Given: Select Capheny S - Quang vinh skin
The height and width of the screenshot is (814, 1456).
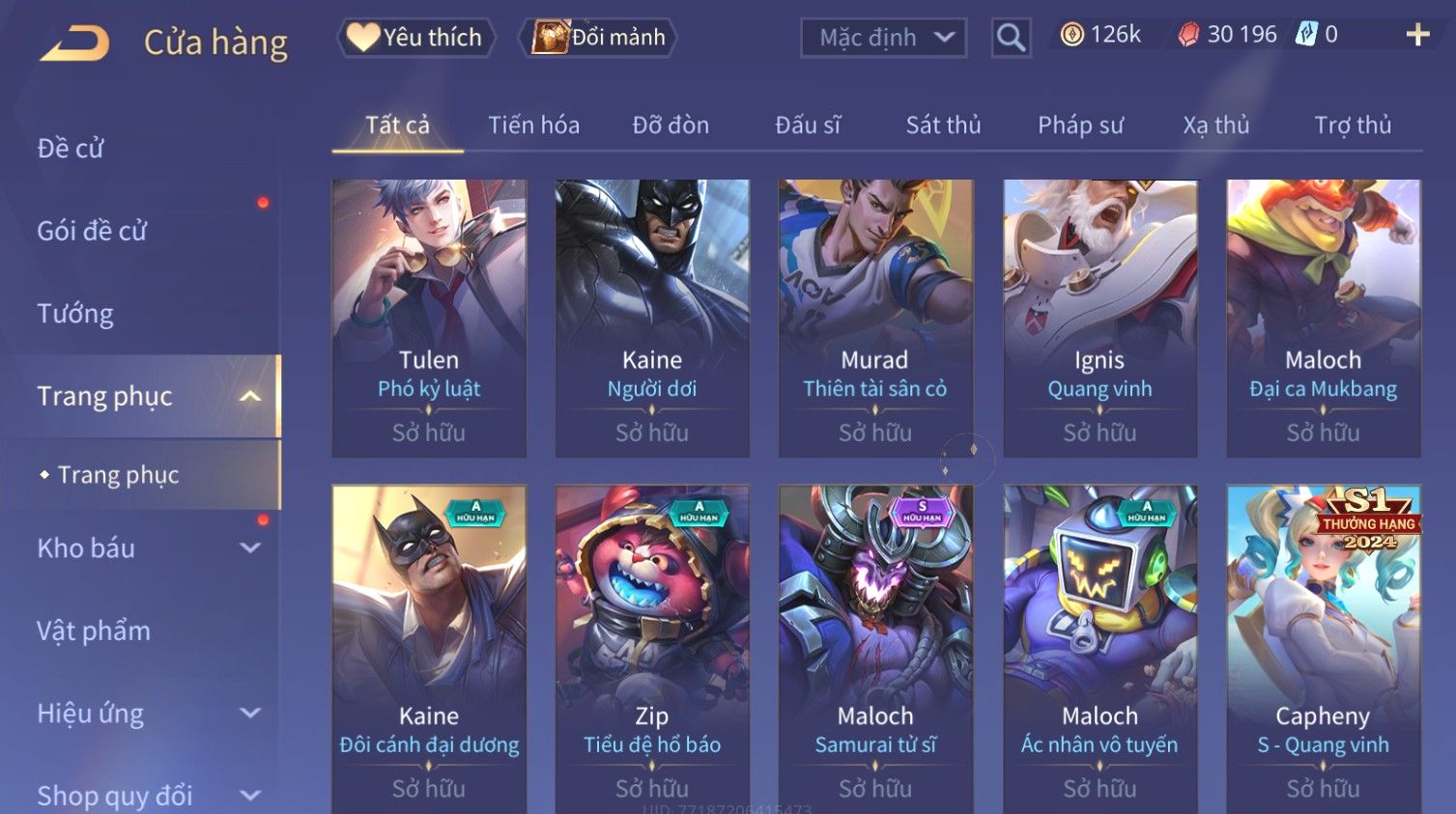Looking at the screenshot, I should coord(1324,649).
